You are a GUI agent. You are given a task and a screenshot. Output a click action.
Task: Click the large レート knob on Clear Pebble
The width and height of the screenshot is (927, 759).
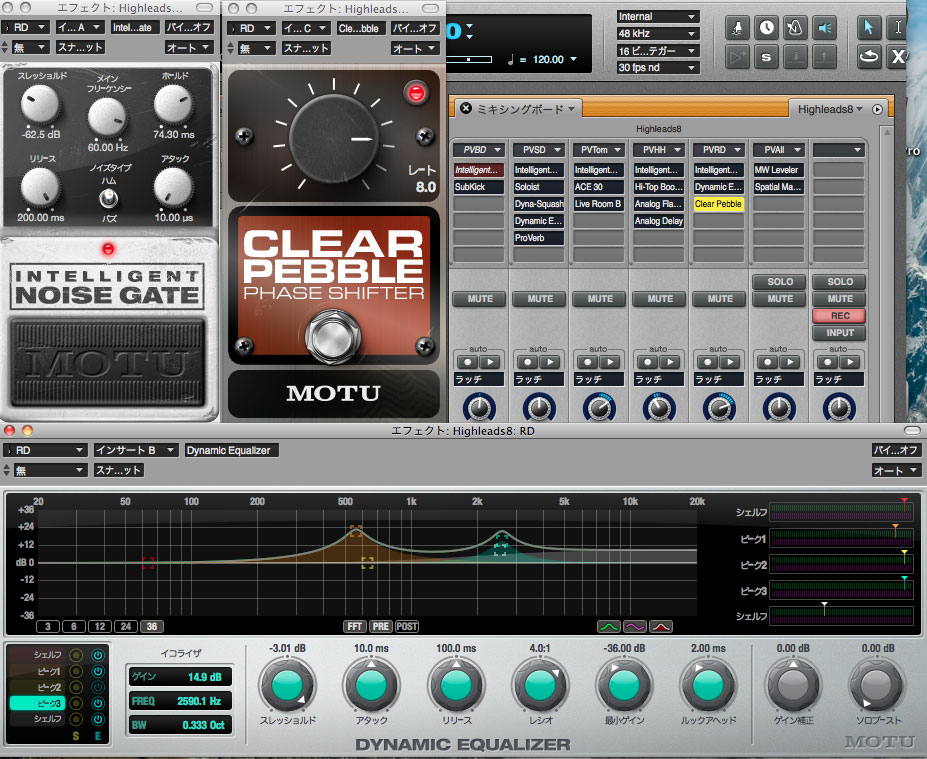(333, 138)
